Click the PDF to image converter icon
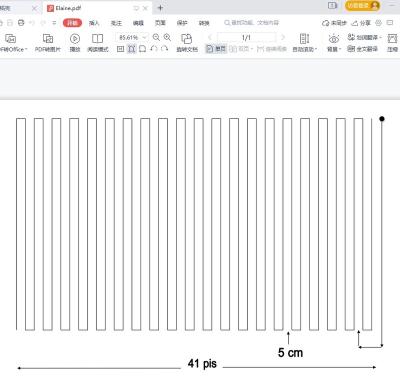 tap(48, 39)
